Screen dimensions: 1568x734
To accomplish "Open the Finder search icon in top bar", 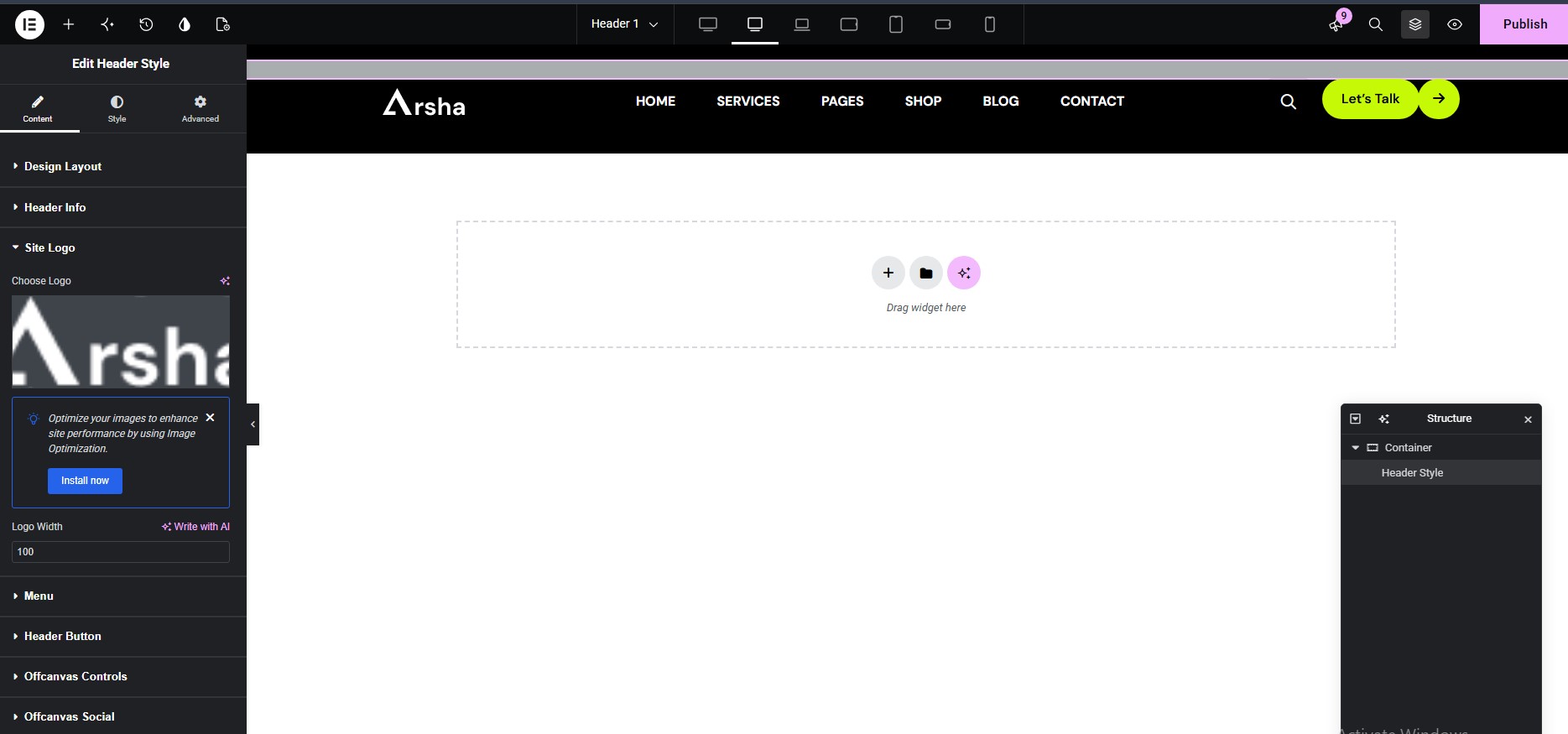I will [x=1376, y=24].
